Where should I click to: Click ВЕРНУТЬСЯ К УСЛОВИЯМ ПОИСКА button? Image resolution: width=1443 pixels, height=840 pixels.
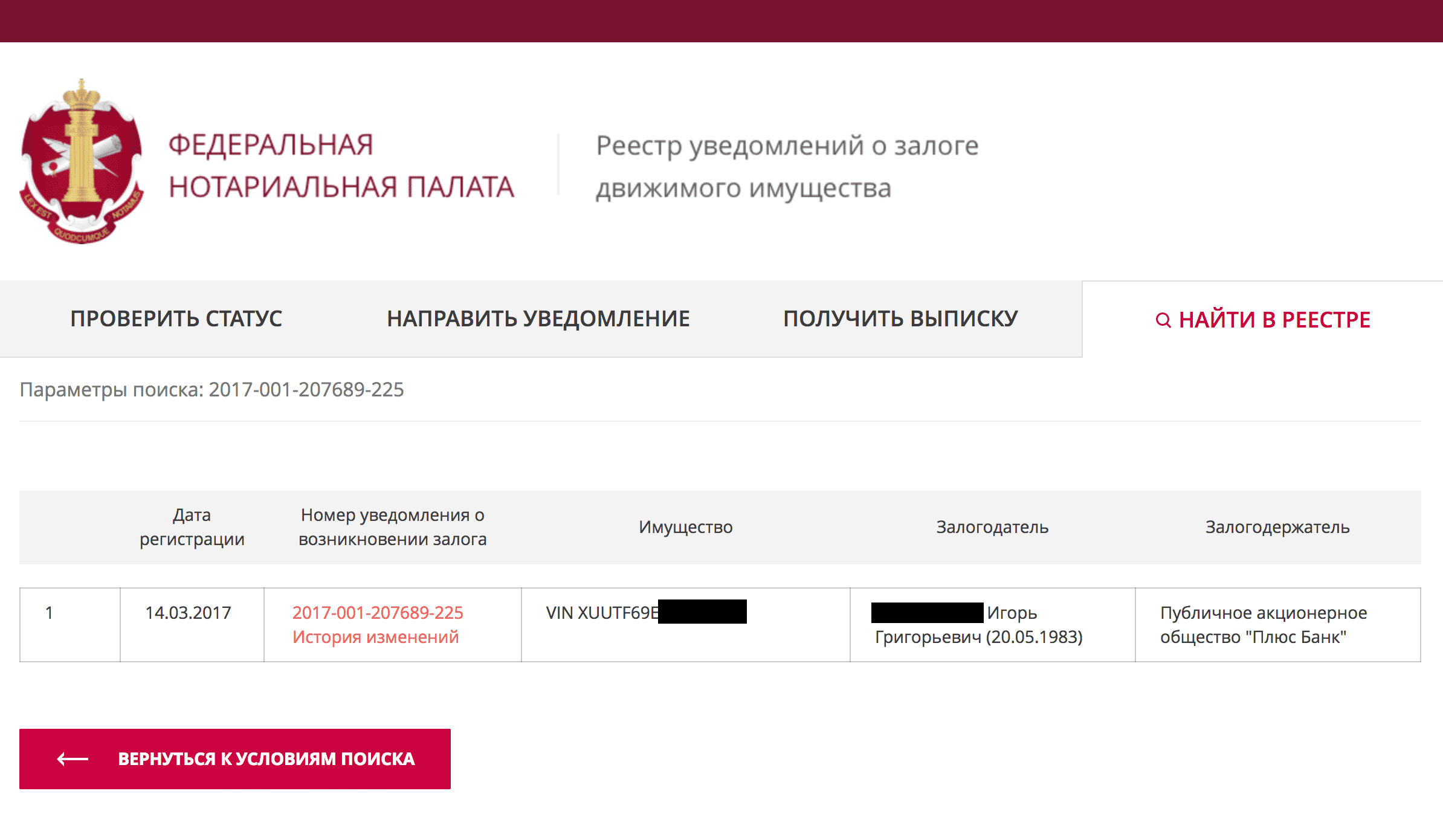(235, 759)
